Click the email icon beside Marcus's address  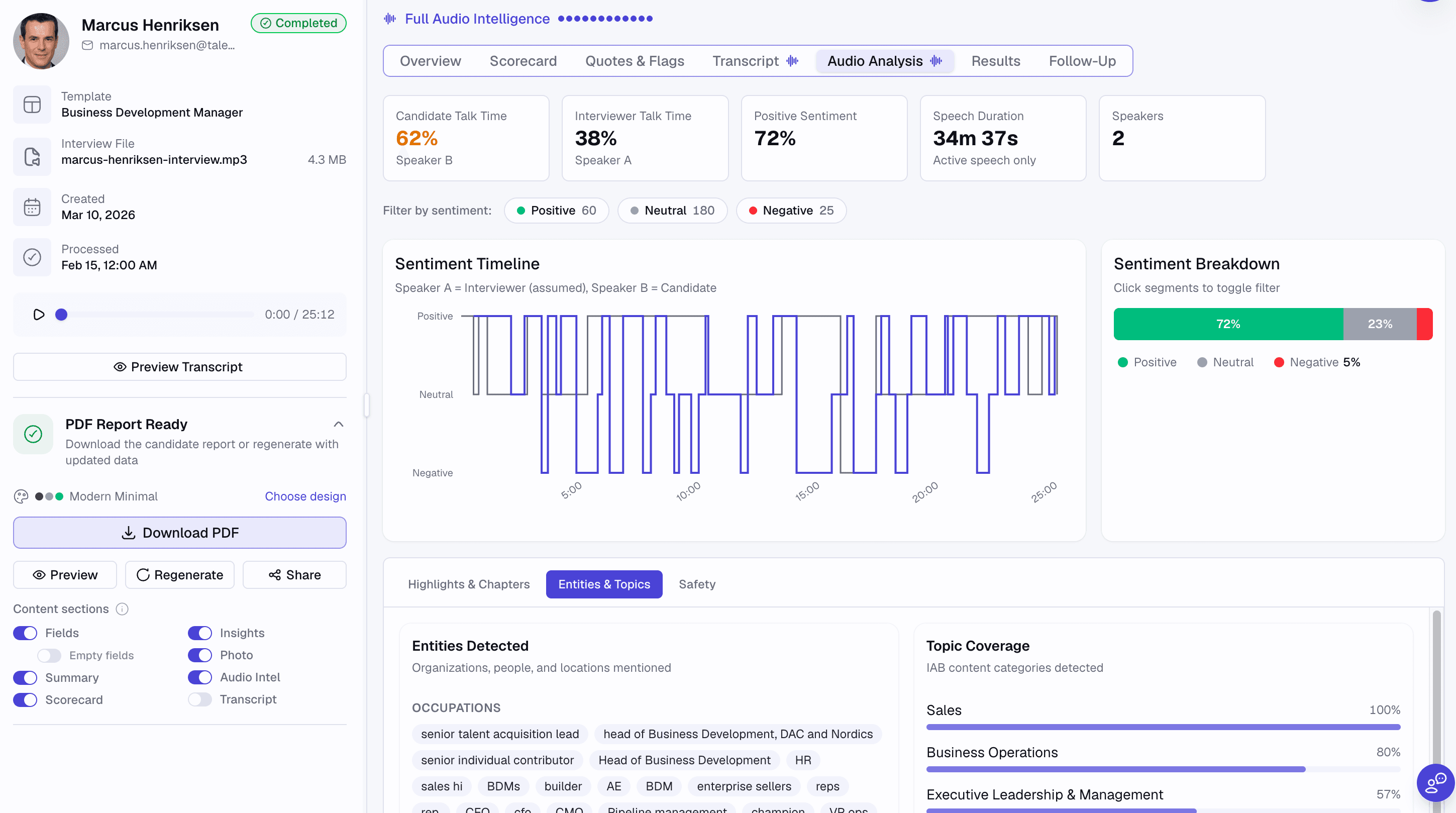tap(87, 45)
